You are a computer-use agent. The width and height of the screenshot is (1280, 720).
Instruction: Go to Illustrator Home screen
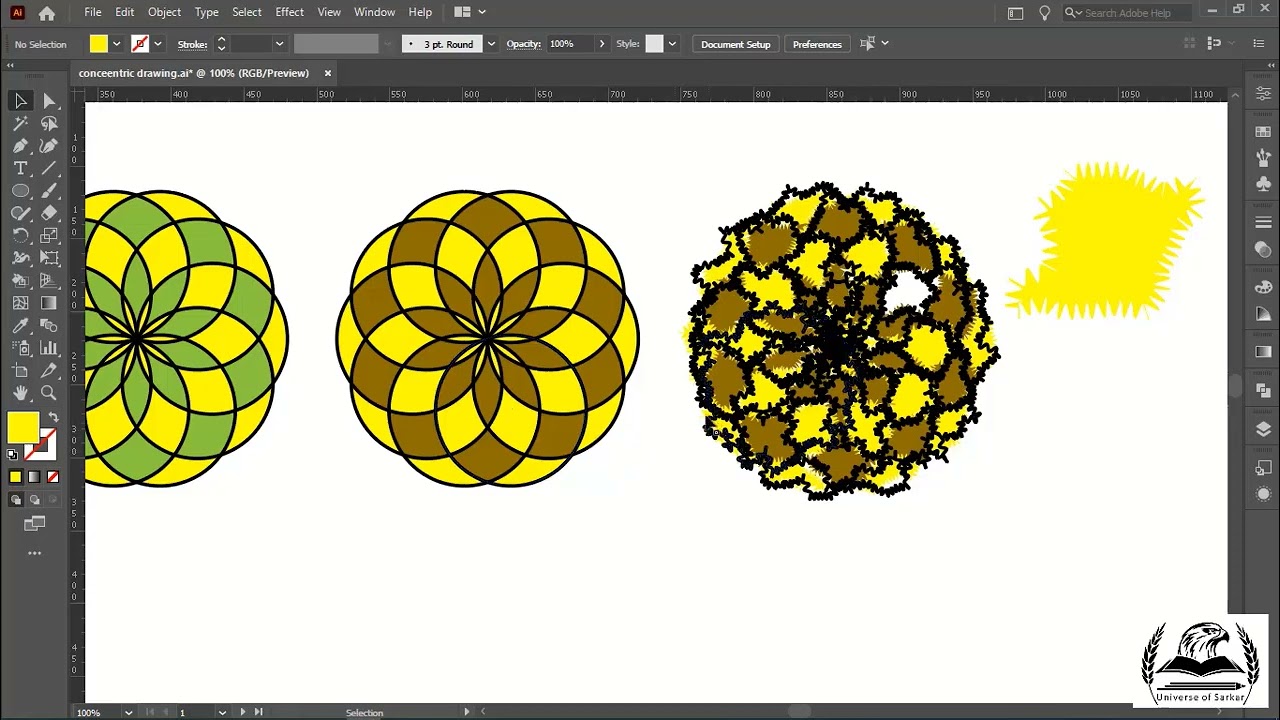47,13
